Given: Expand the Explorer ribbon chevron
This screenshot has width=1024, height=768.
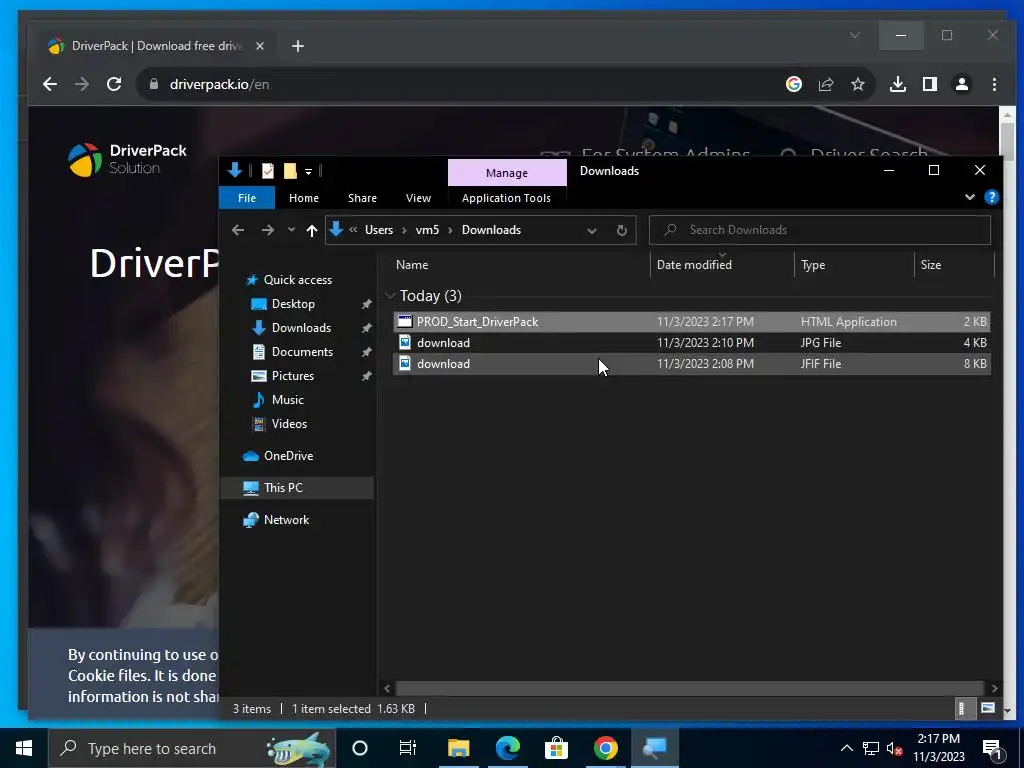Looking at the screenshot, I should pos(970,197).
